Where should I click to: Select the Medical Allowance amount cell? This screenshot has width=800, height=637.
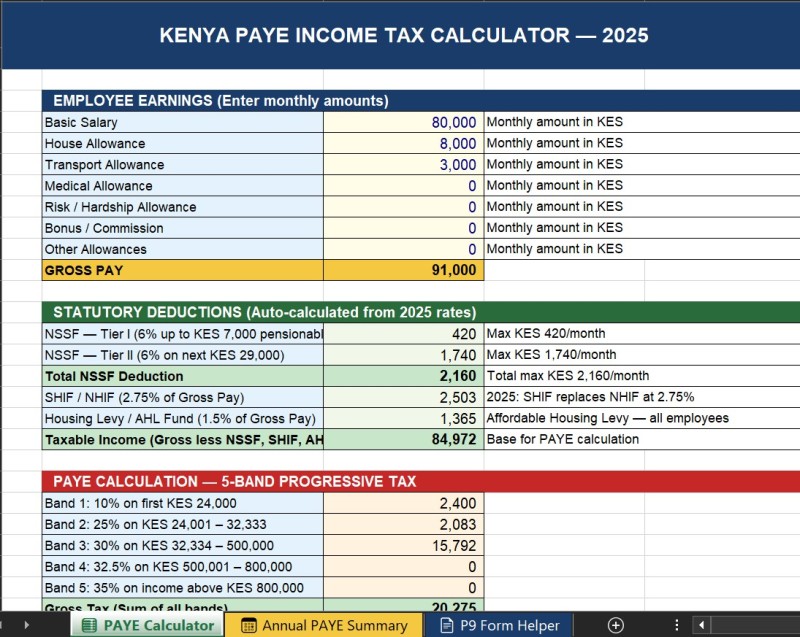tap(404, 186)
